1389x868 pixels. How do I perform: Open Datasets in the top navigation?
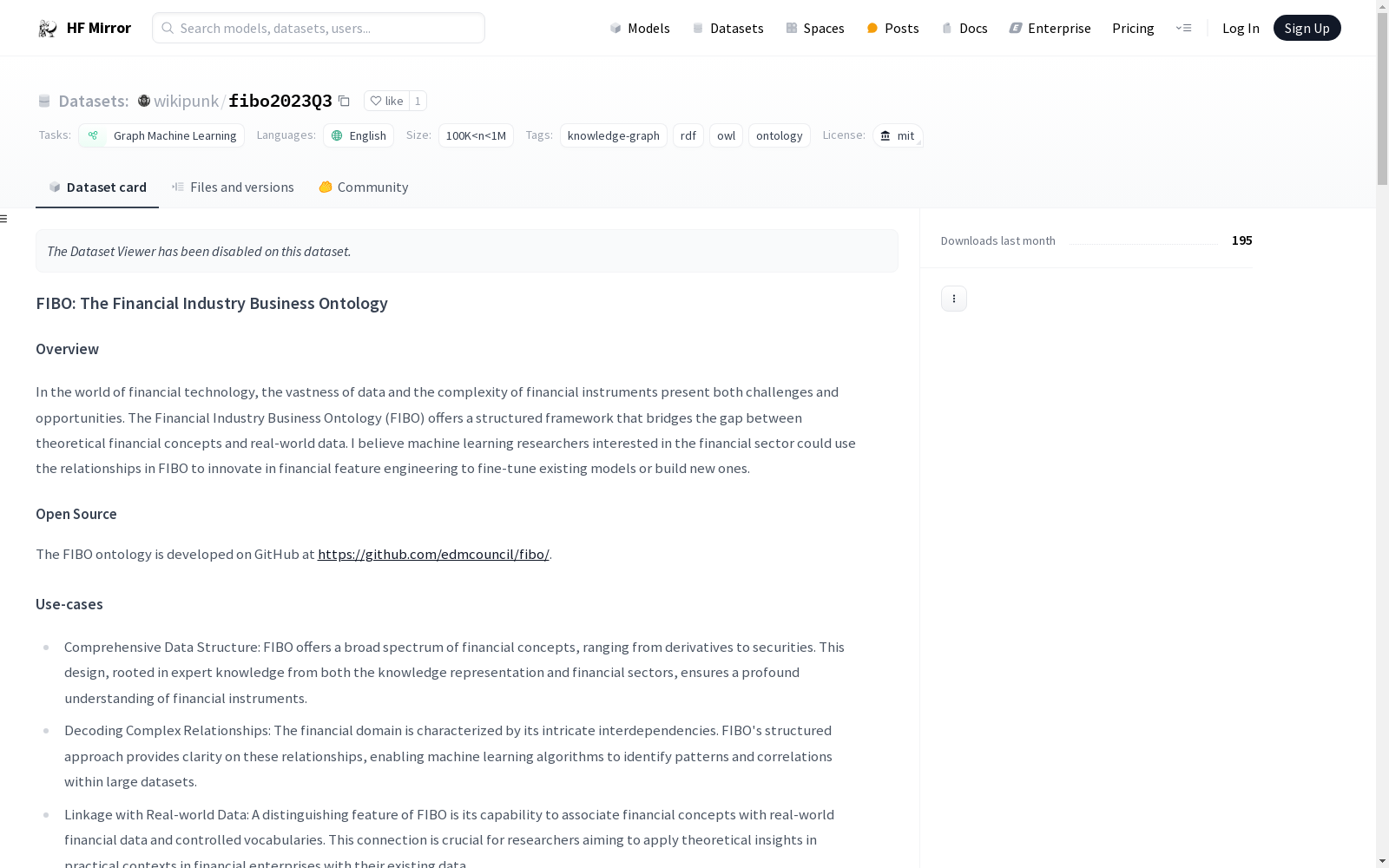(x=727, y=28)
